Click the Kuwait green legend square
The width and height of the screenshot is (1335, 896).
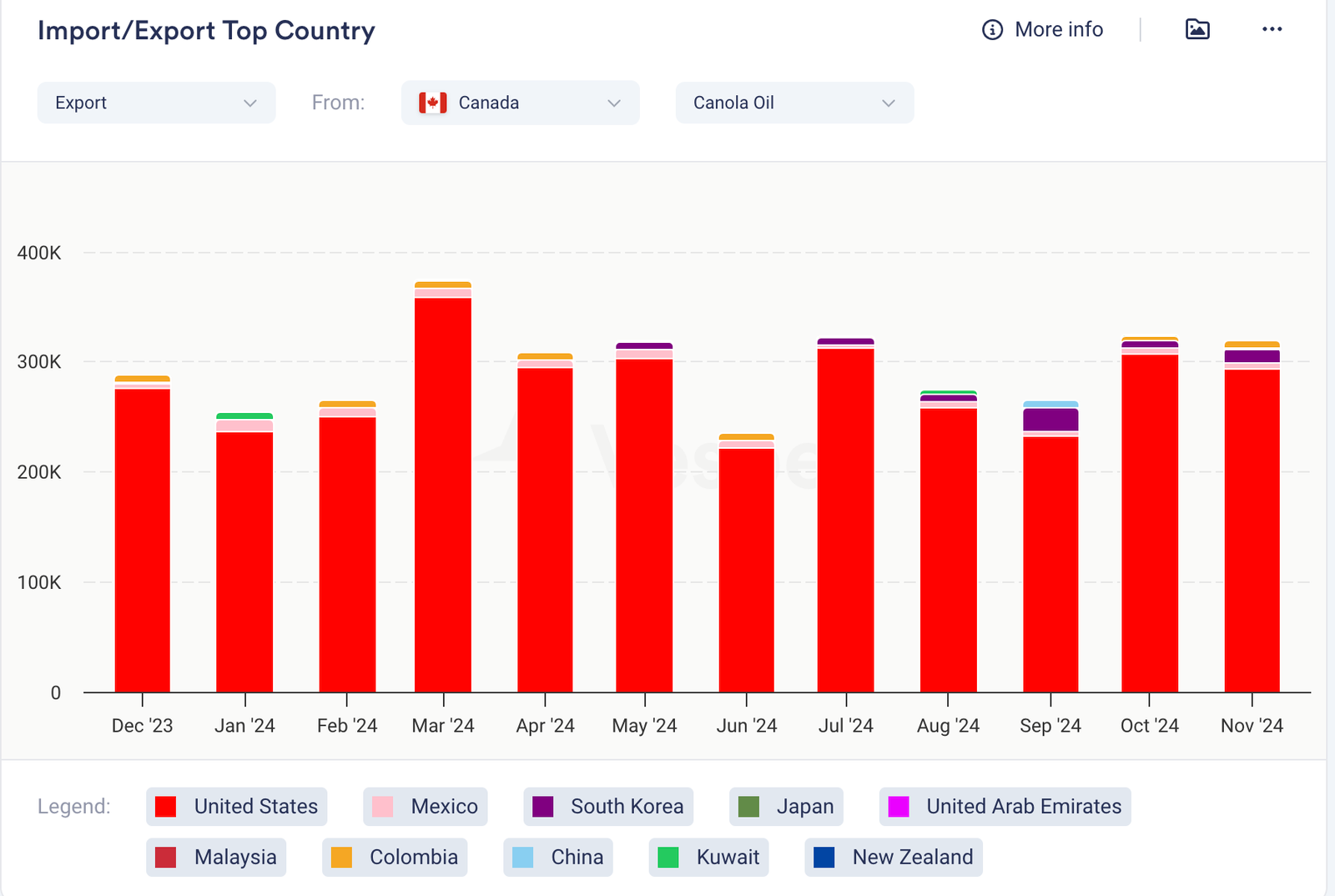[x=668, y=858]
